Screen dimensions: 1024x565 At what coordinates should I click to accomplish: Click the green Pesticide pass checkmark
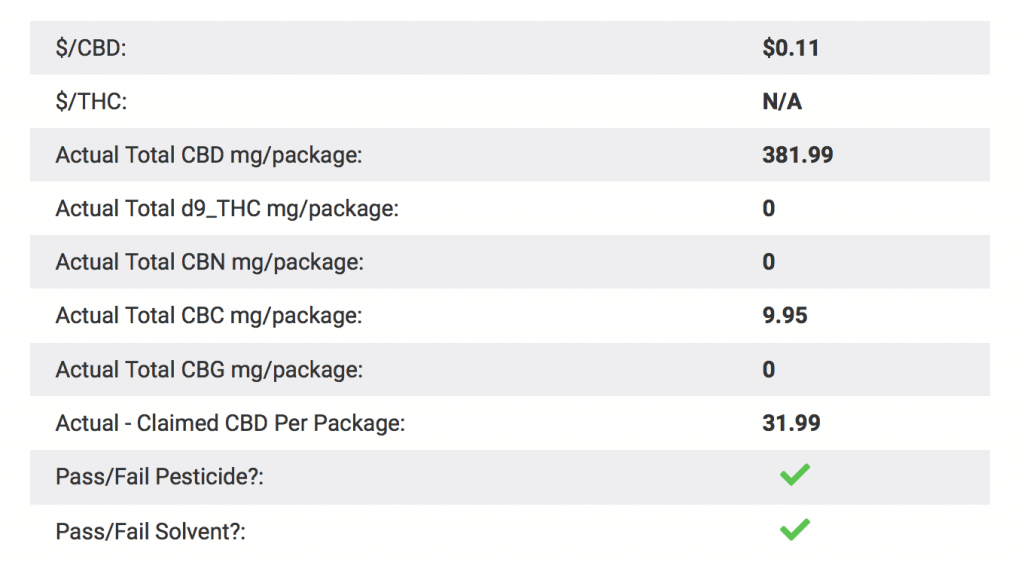tap(795, 475)
